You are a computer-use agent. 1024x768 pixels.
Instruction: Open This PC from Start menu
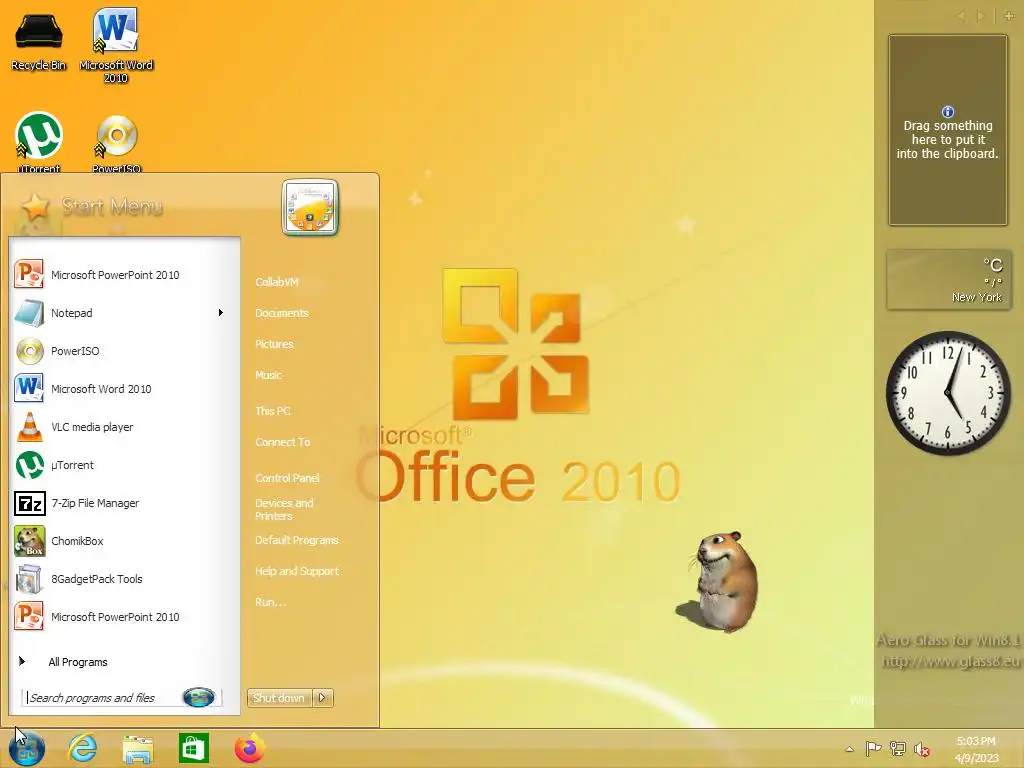[x=273, y=411]
